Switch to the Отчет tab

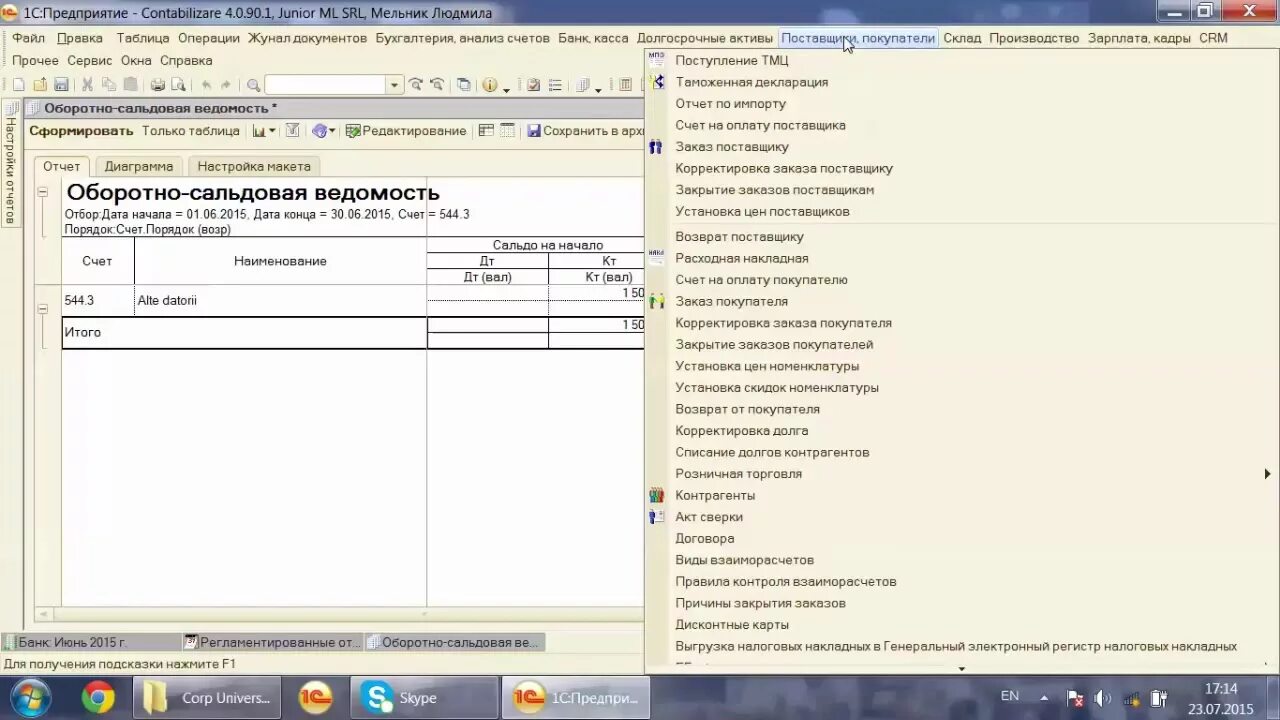pyautogui.click(x=62, y=166)
